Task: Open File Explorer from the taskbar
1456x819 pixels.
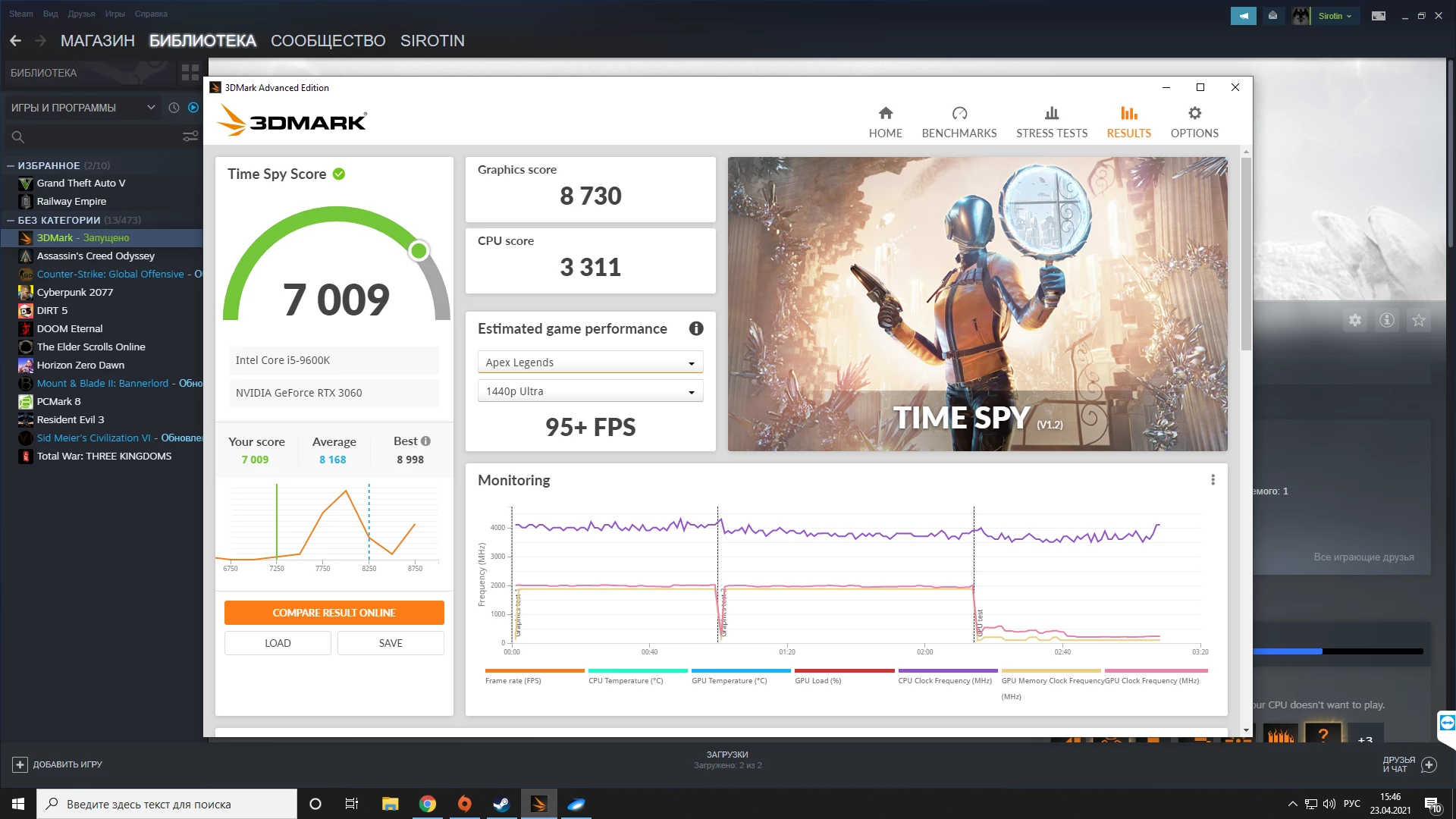Action: (x=390, y=804)
